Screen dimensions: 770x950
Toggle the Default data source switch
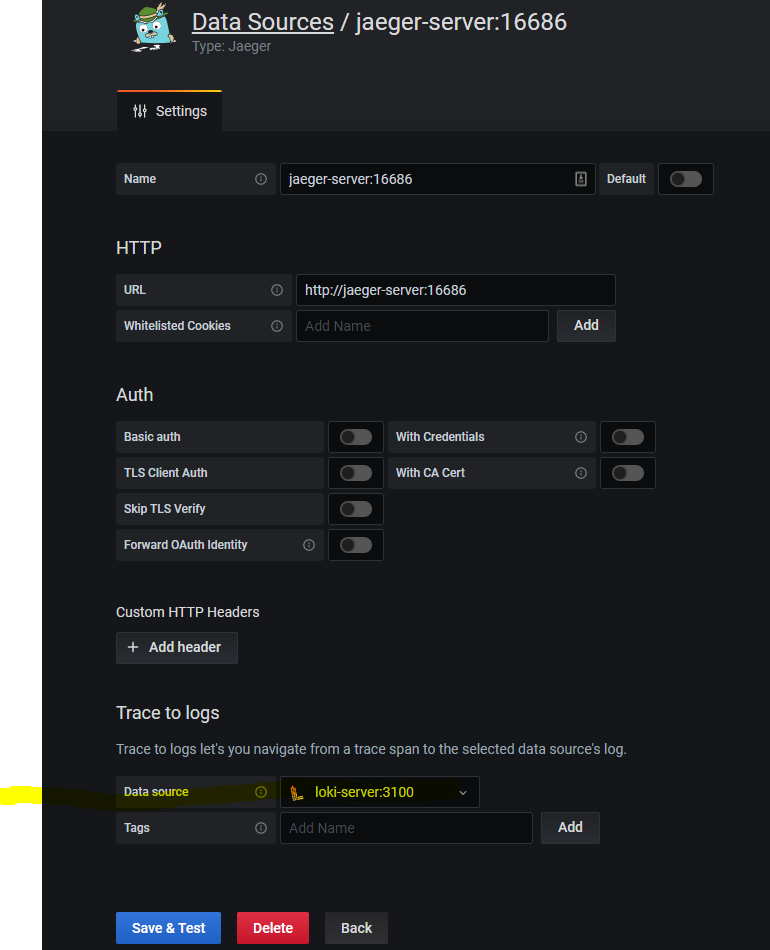pos(686,179)
